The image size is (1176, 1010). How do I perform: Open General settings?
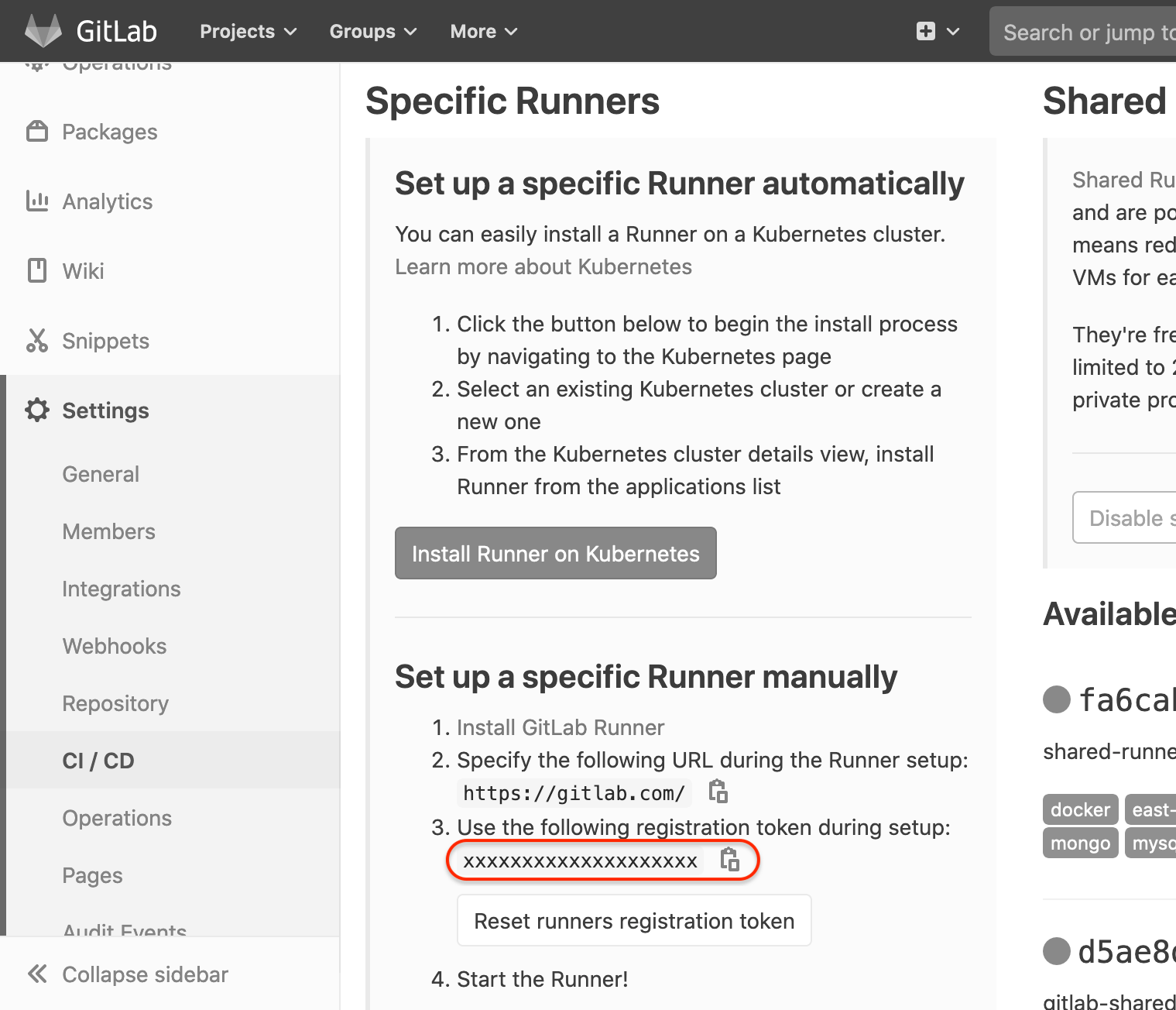coord(101,474)
